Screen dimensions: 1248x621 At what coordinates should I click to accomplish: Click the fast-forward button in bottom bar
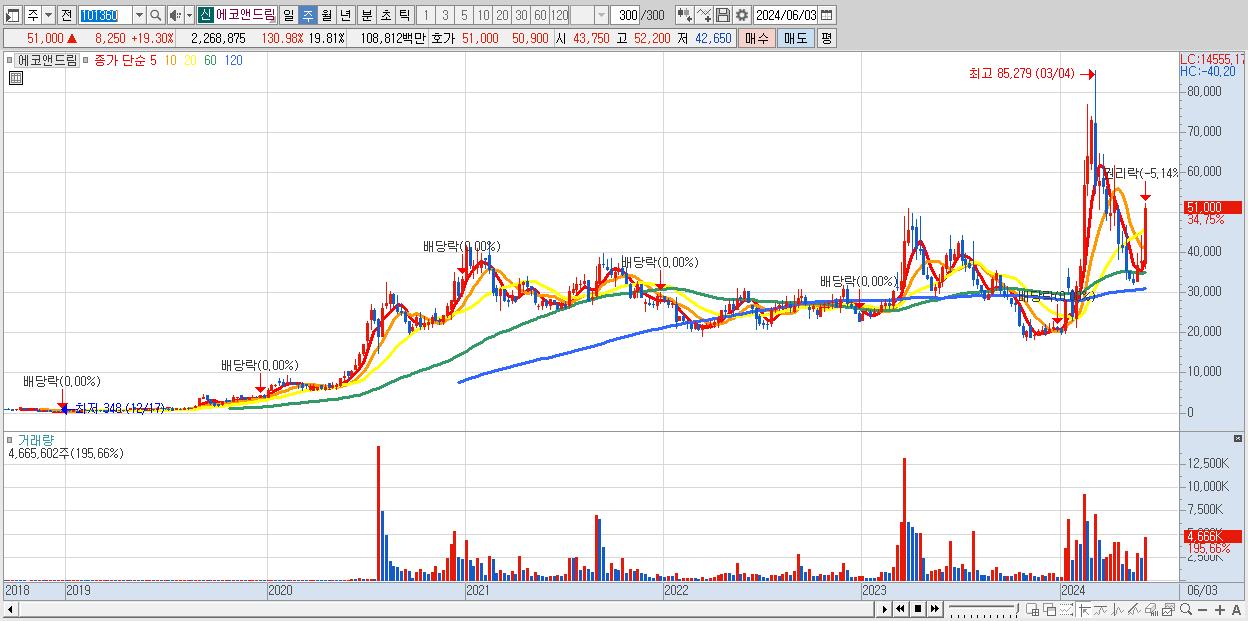935,609
